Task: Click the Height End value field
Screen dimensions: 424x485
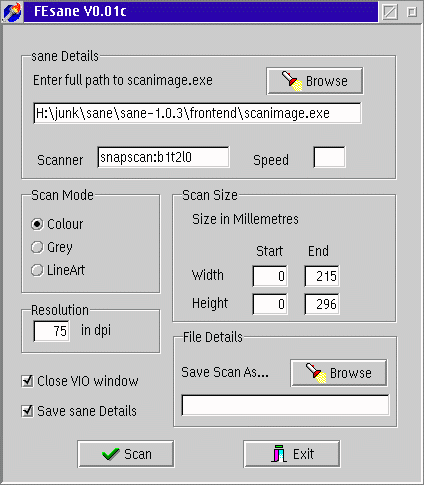Action: click(x=322, y=304)
